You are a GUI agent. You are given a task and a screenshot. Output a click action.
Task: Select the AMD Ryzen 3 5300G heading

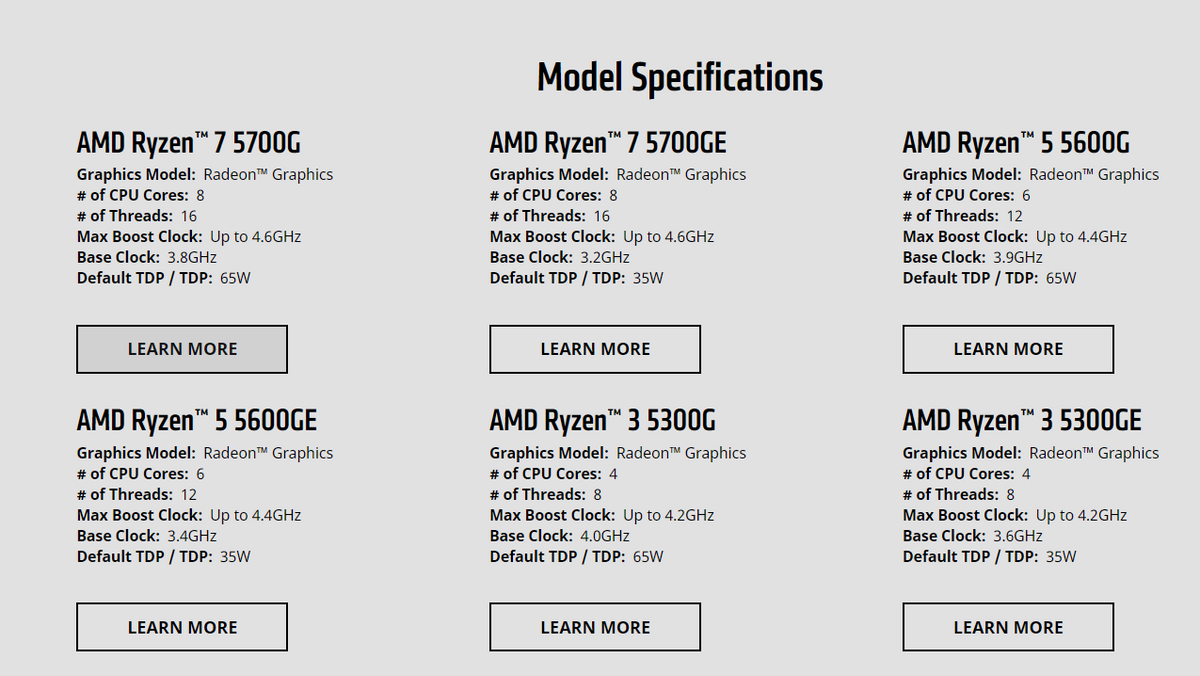603,420
